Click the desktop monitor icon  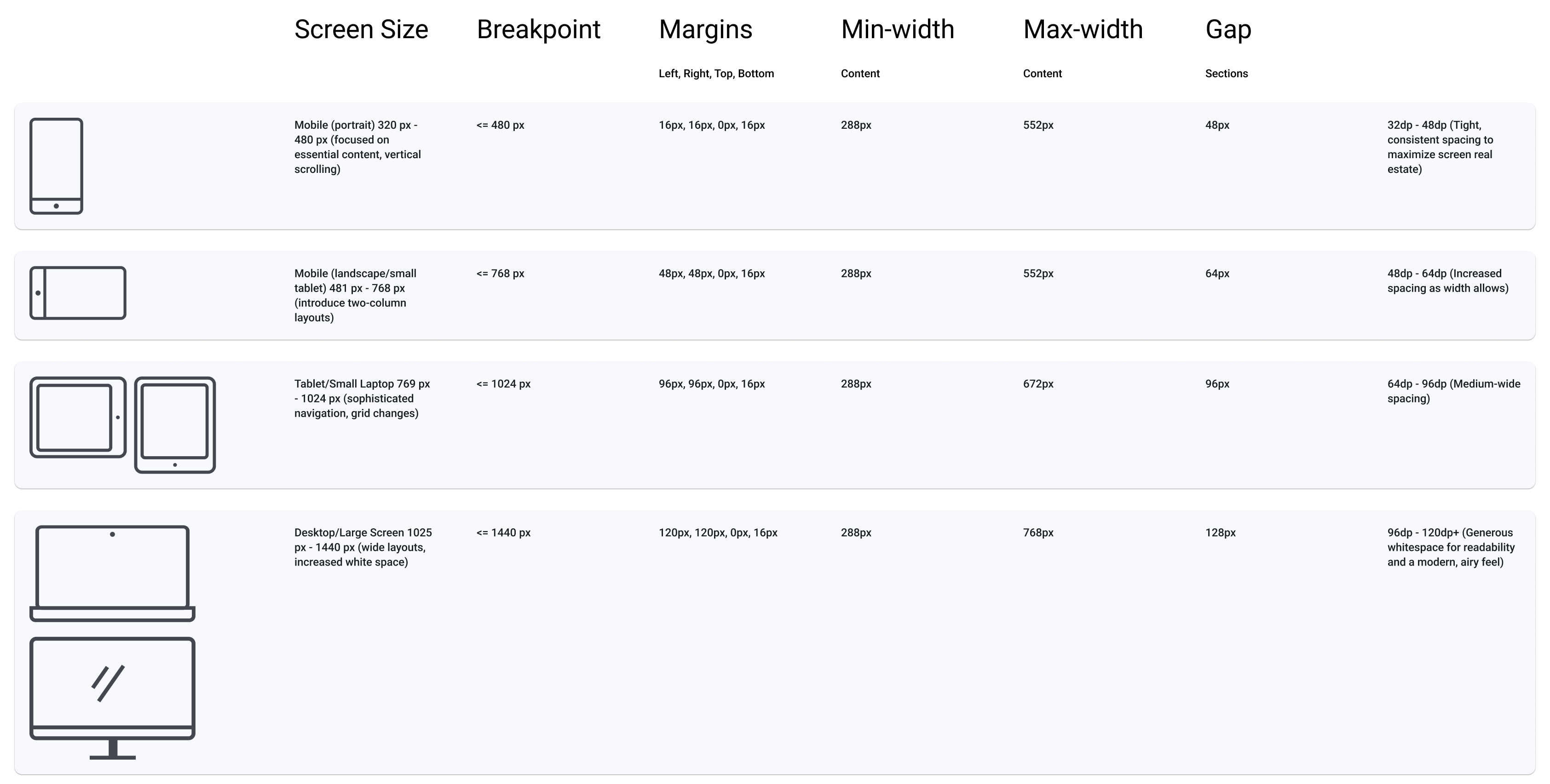click(113, 698)
